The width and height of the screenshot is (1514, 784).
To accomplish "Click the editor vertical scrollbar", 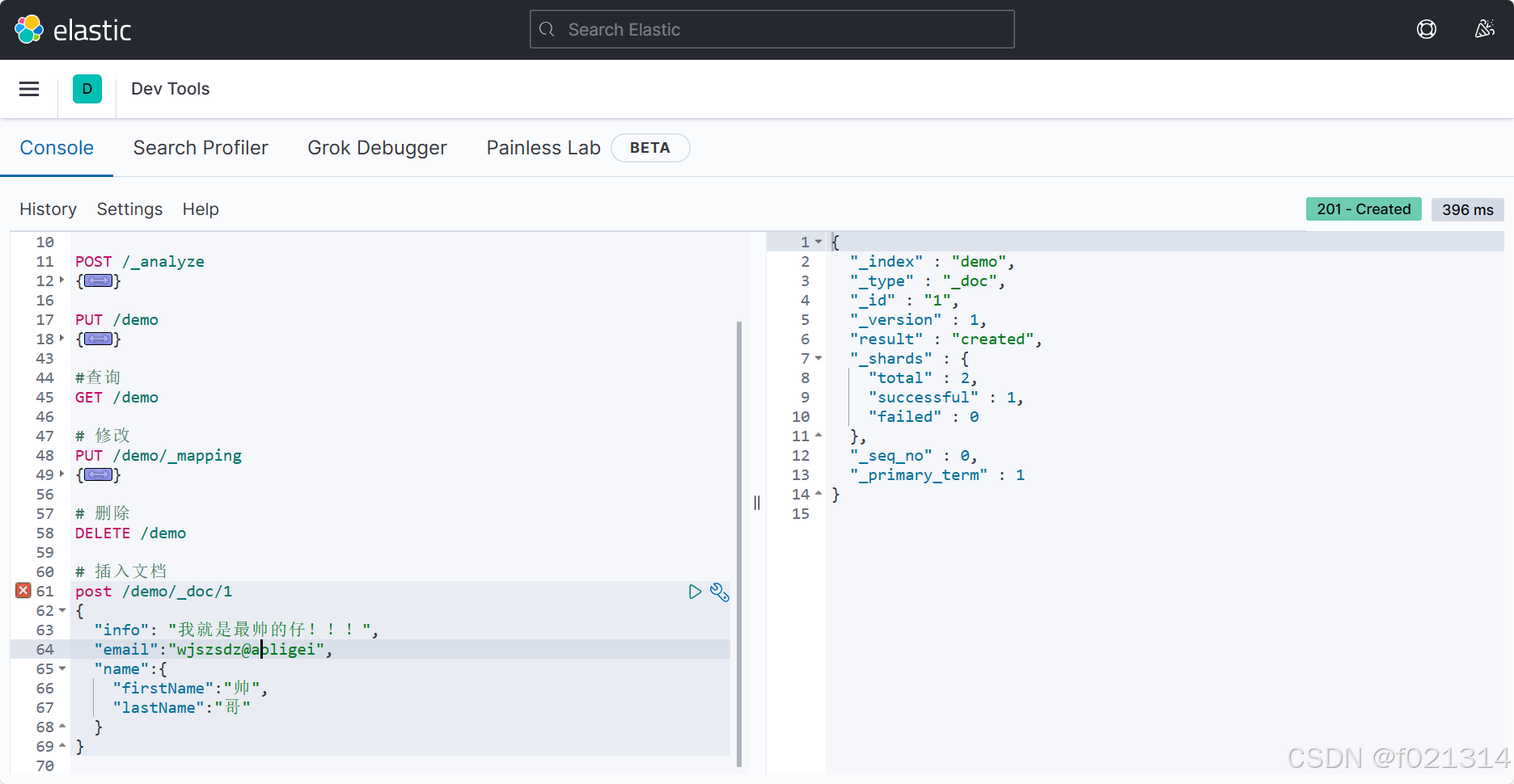I will [739, 543].
